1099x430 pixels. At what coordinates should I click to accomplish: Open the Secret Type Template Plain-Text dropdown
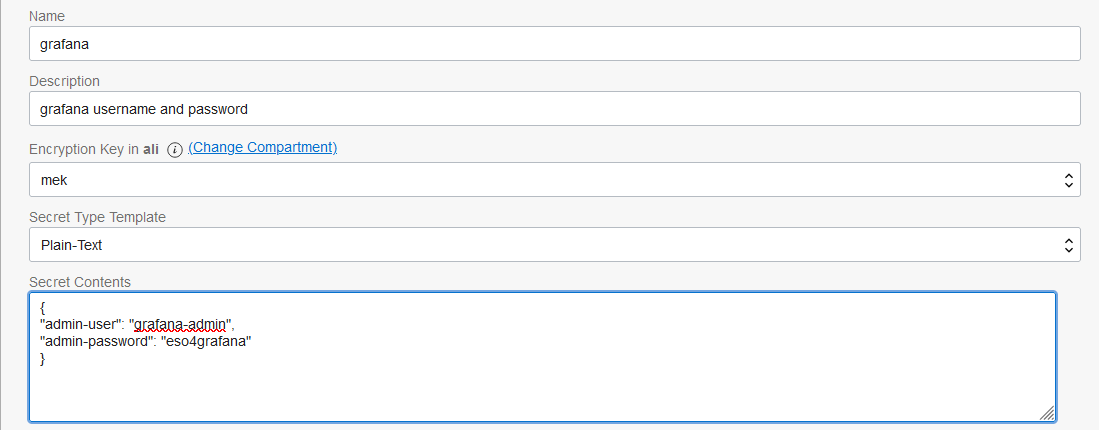(x=554, y=245)
